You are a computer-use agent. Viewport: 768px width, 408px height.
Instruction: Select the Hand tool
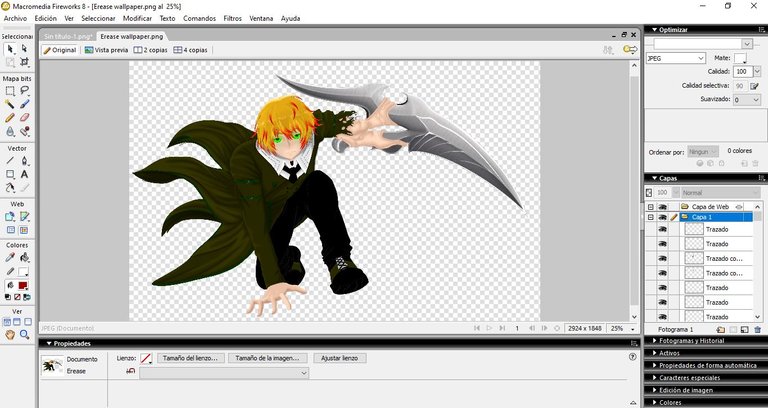tap(10, 335)
